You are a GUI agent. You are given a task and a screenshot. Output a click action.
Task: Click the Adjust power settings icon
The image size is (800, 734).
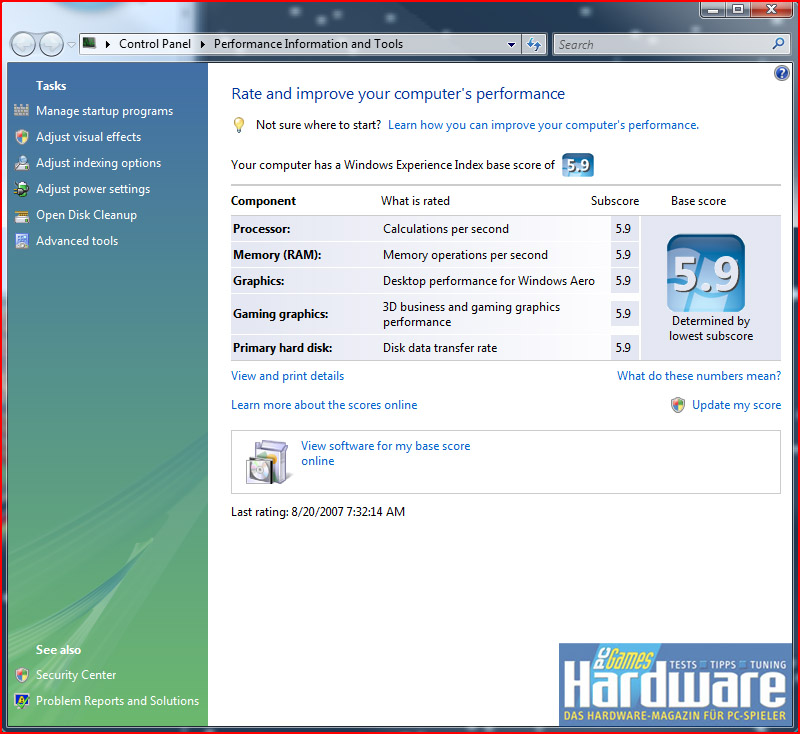(21, 189)
